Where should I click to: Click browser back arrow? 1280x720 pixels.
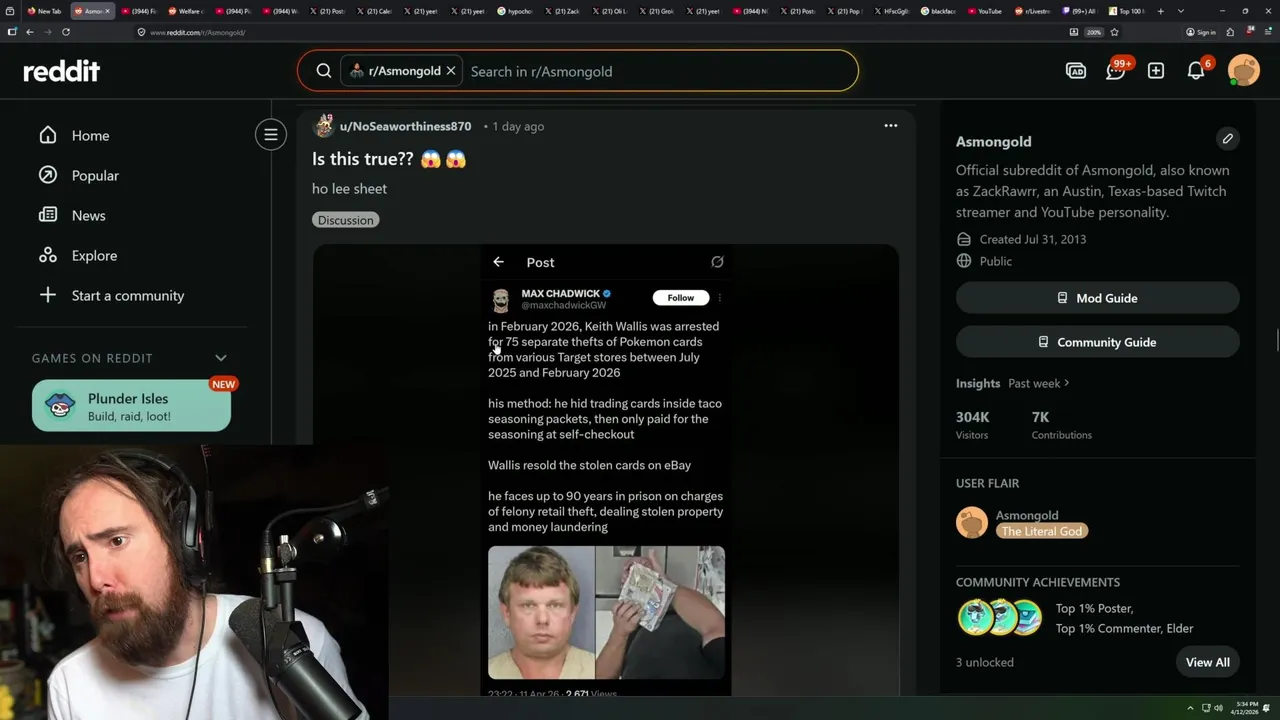(x=30, y=32)
